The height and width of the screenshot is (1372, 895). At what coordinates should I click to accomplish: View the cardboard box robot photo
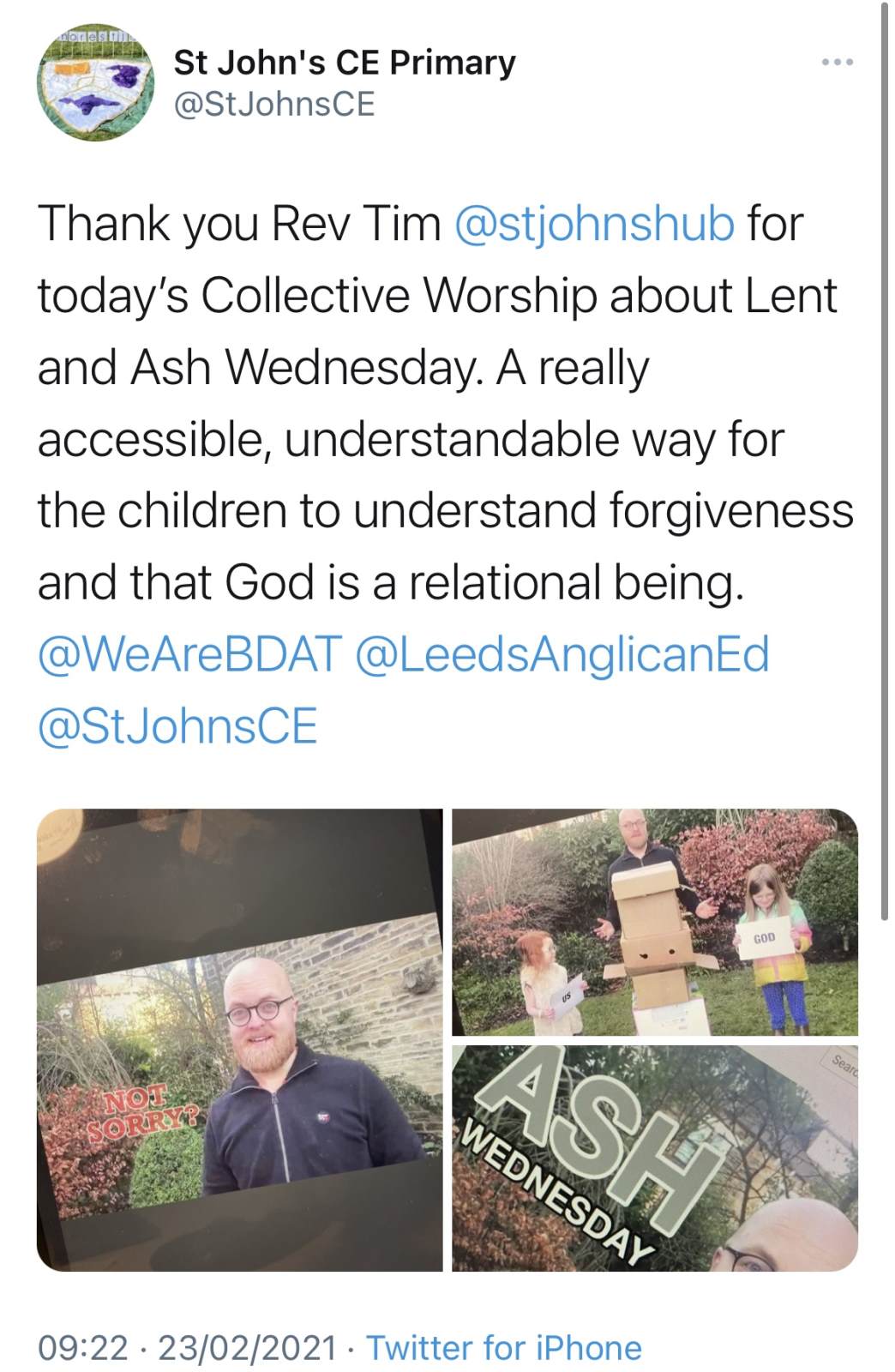tap(655, 922)
